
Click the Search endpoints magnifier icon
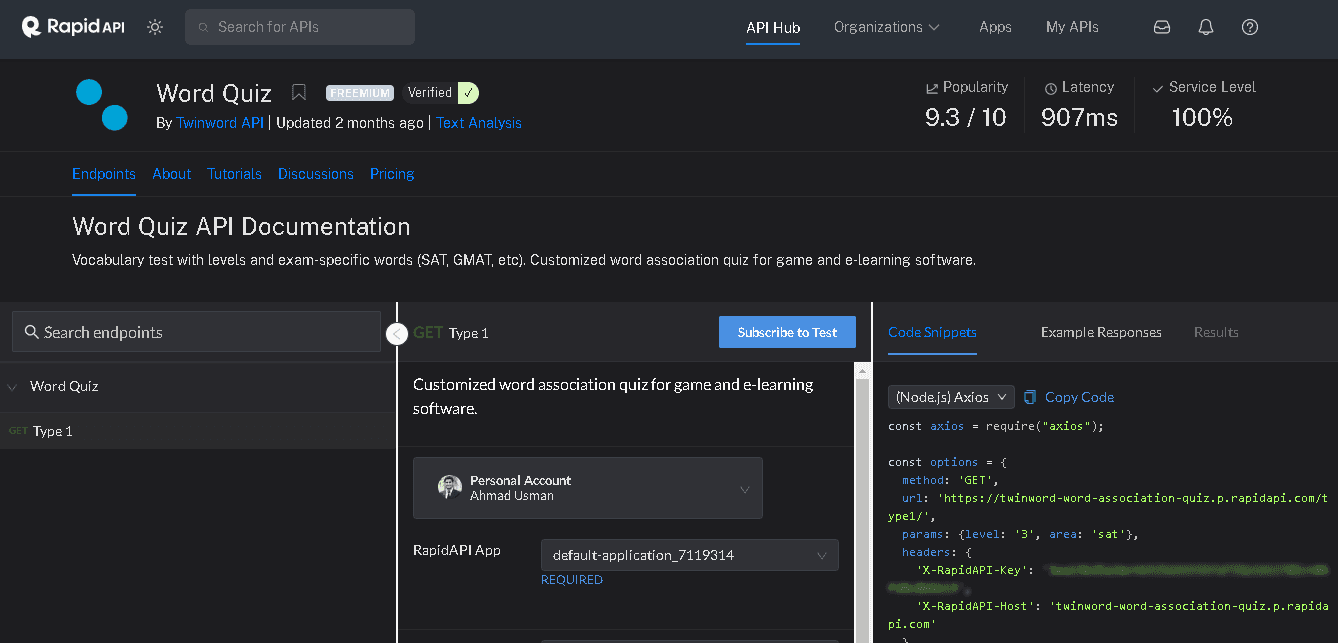pyautogui.click(x=32, y=332)
